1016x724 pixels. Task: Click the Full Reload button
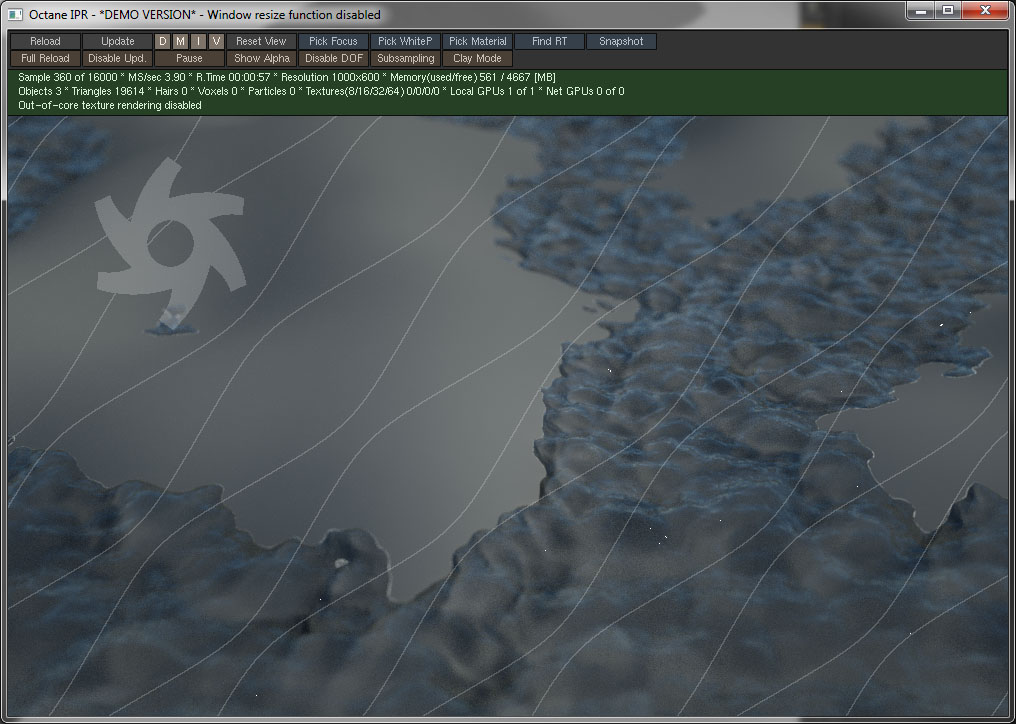point(45,58)
